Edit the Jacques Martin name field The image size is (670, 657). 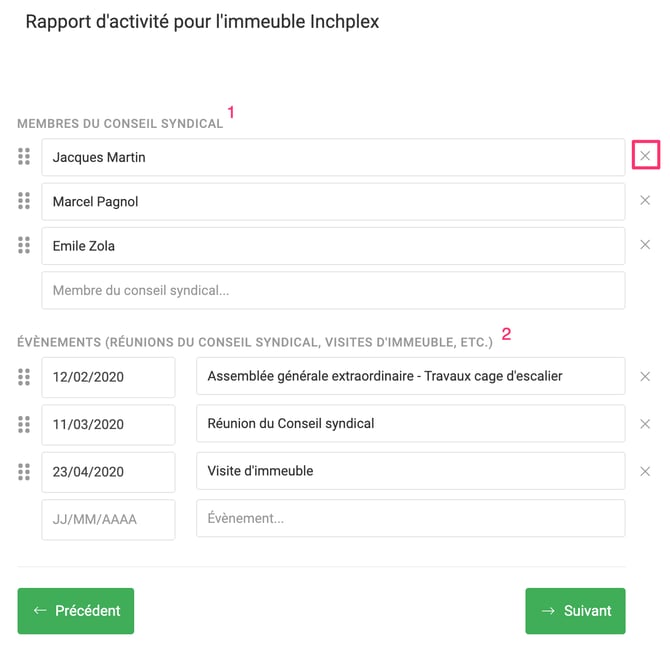333,157
